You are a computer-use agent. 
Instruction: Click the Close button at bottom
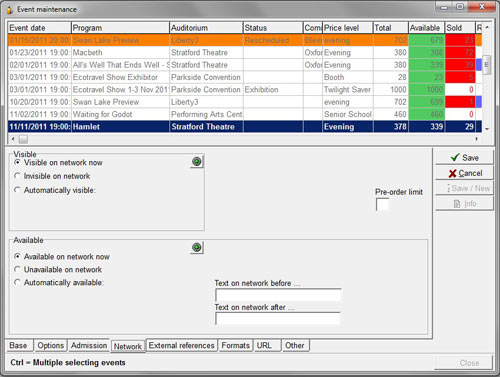point(464,363)
